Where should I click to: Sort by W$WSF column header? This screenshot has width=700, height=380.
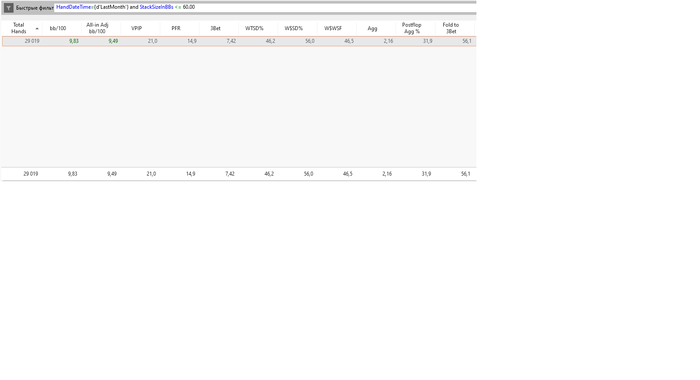[x=333, y=28]
